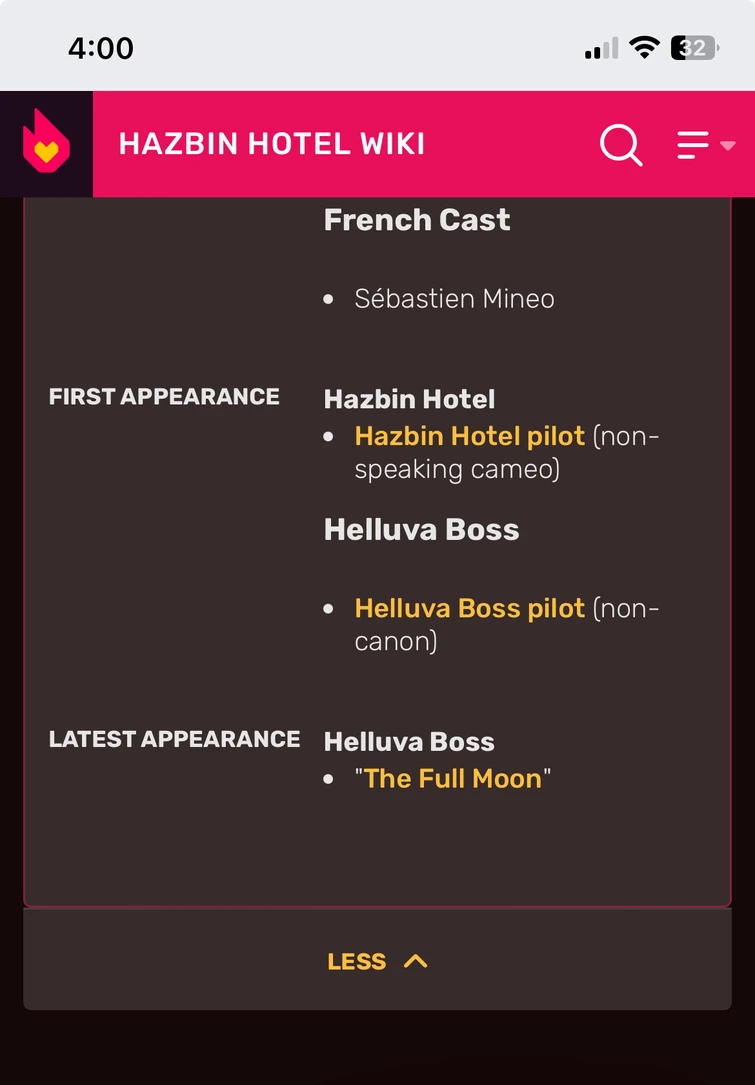Open the wiki search with the magnifying glass icon
Screen dimensions: 755x1085
coord(620,145)
